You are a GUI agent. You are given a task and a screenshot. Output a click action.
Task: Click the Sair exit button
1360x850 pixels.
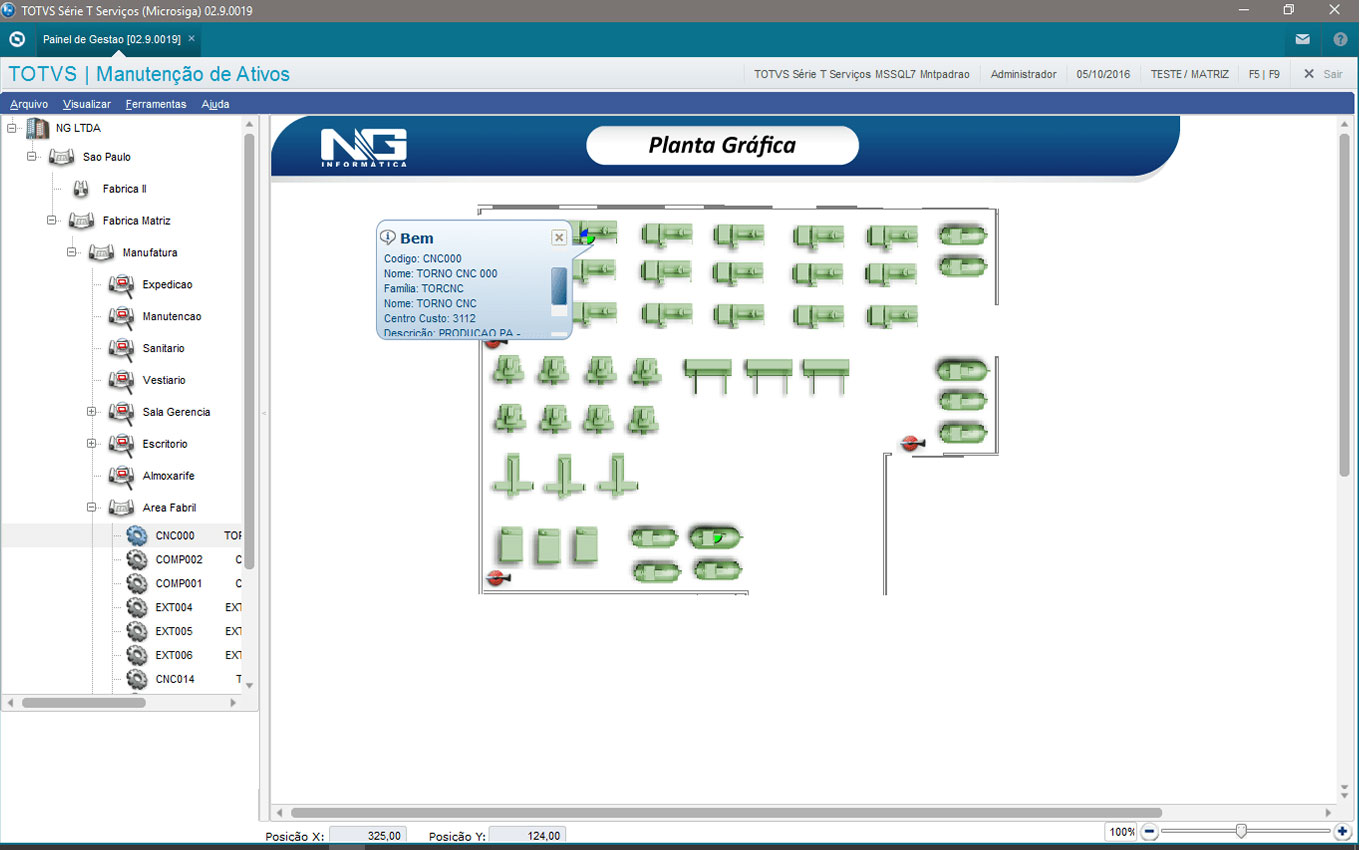pyautogui.click(x=1323, y=74)
